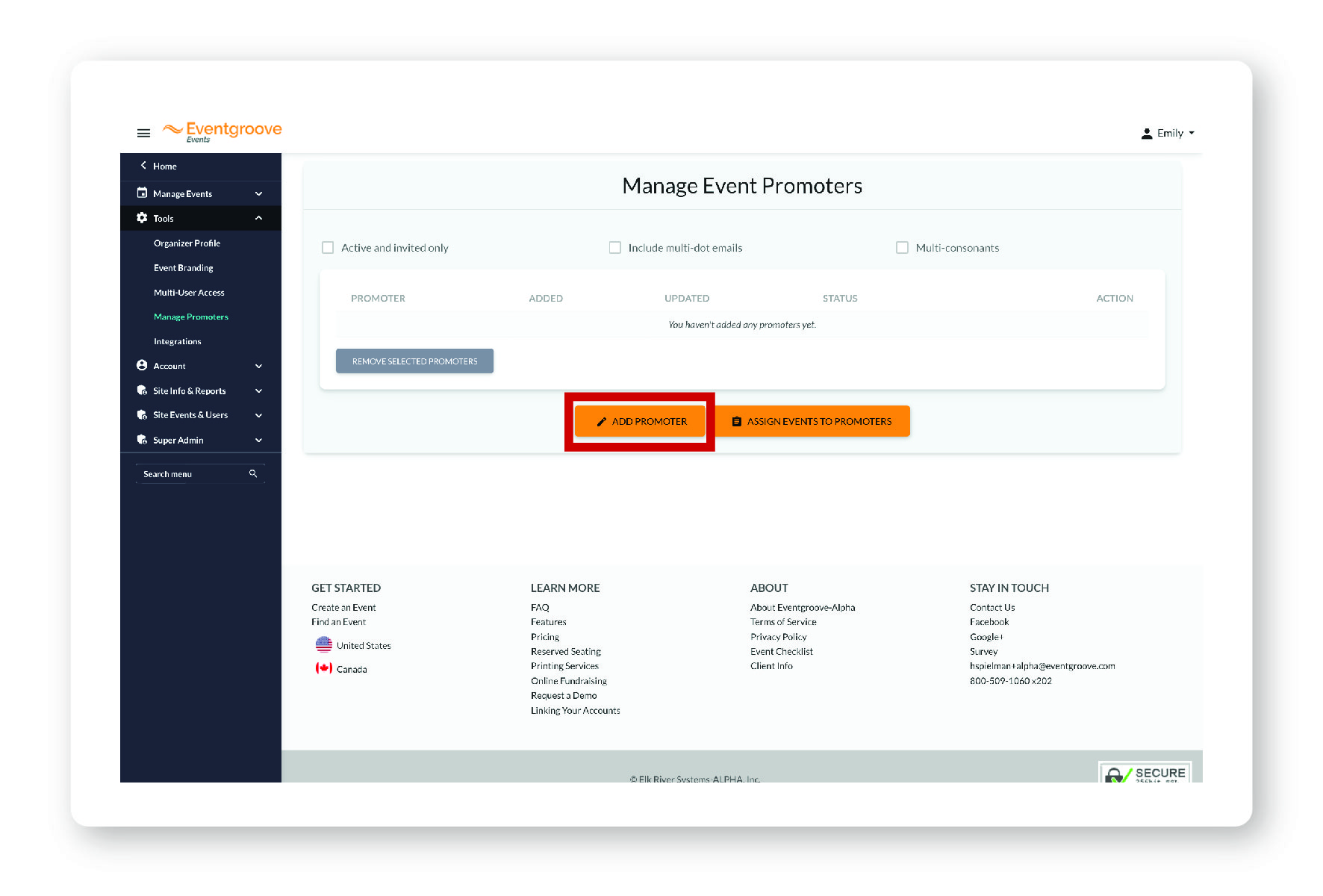Sort by the UPDATED column header

pos(687,298)
